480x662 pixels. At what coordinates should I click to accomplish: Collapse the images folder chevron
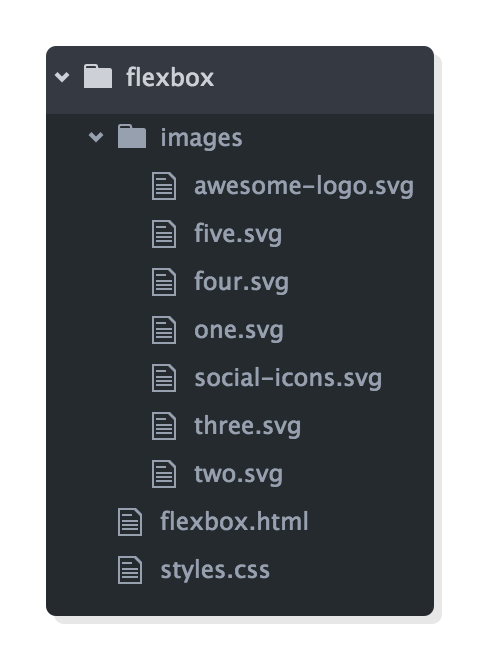(x=96, y=137)
